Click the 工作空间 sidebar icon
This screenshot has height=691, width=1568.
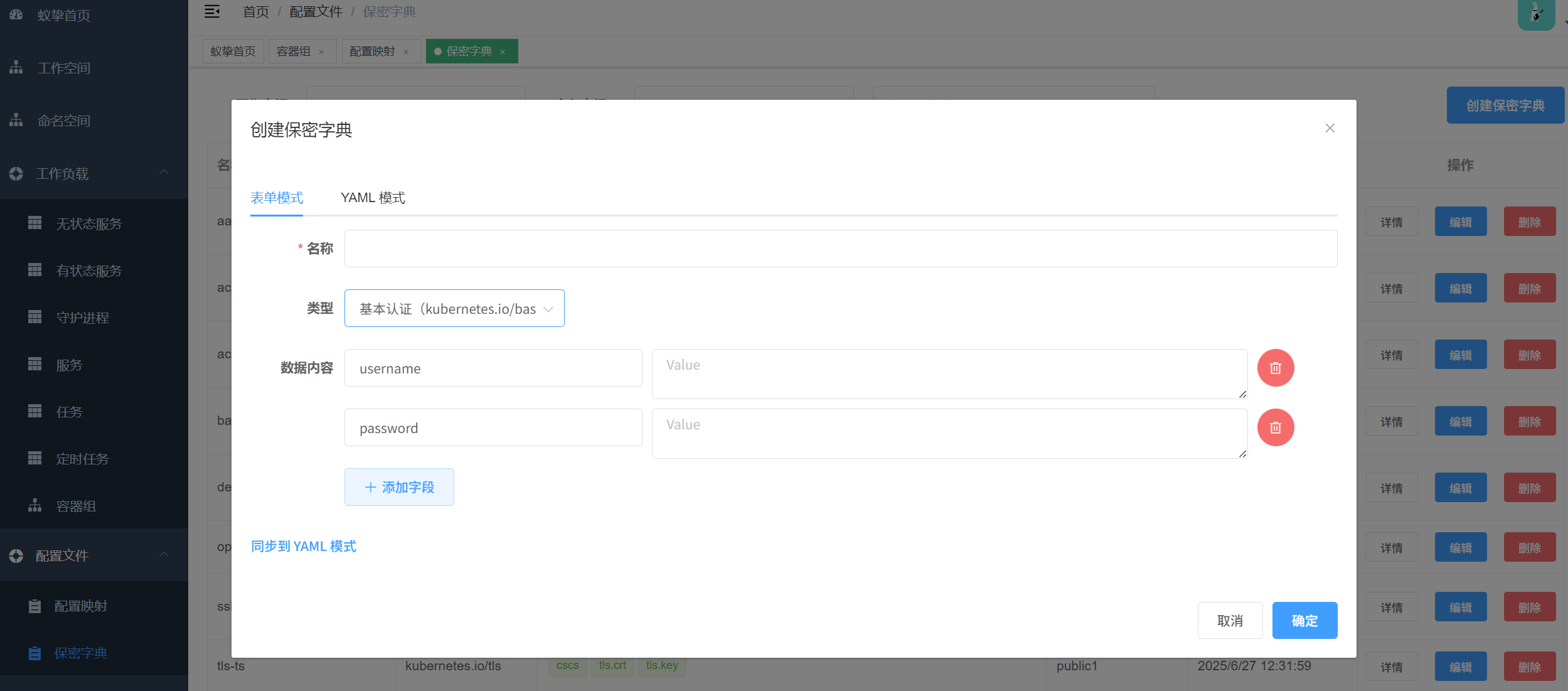(16, 67)
